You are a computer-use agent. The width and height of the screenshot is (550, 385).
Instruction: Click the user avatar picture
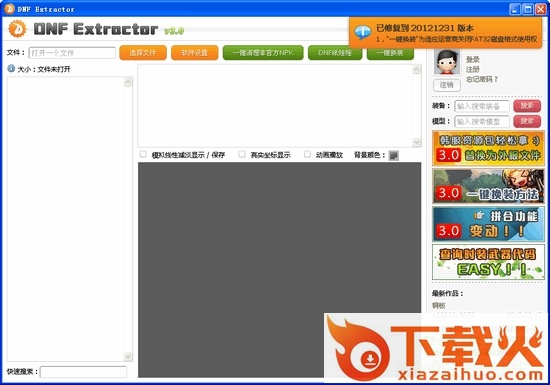click(447, 62)
